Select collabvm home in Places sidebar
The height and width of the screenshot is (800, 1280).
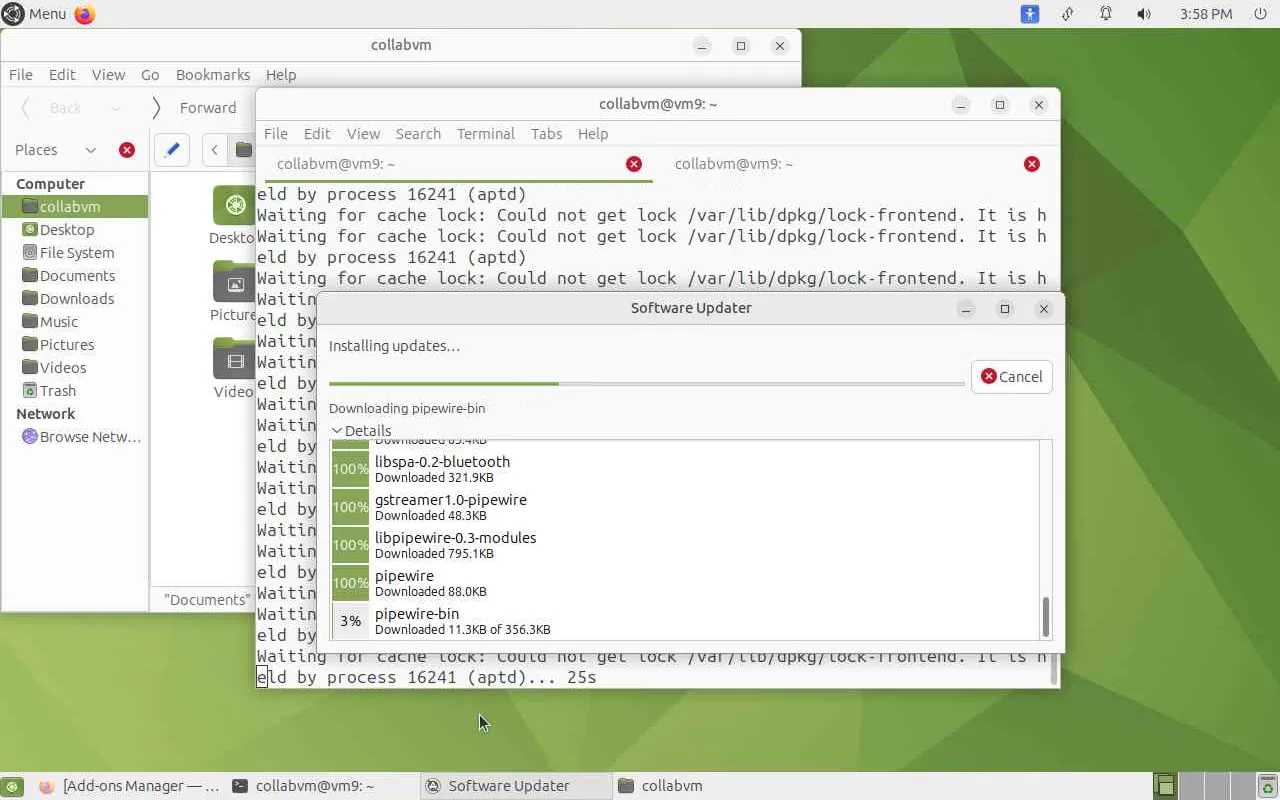tap(75, 207)
